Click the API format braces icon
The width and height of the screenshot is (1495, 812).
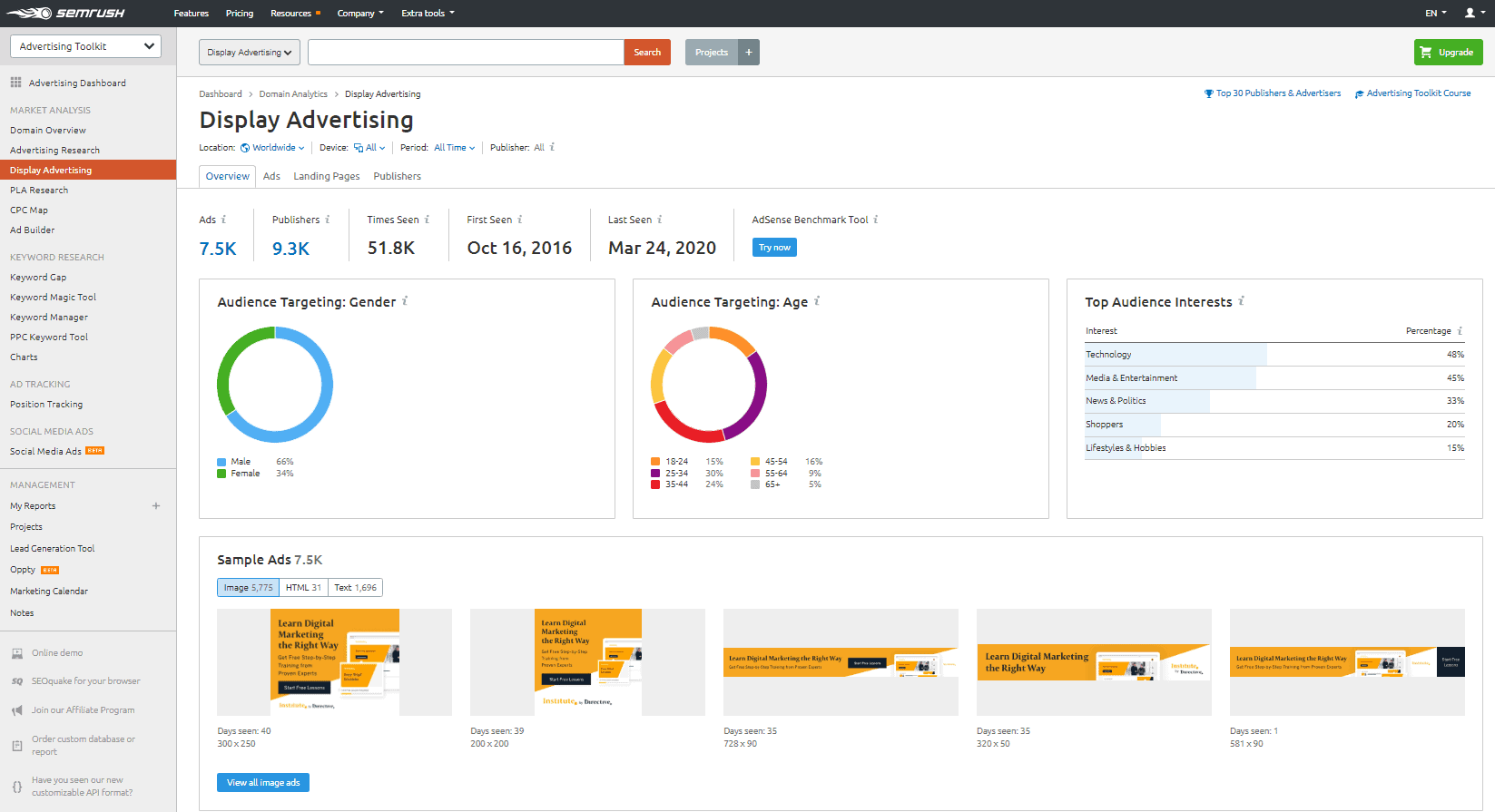[x=17, y=787]
